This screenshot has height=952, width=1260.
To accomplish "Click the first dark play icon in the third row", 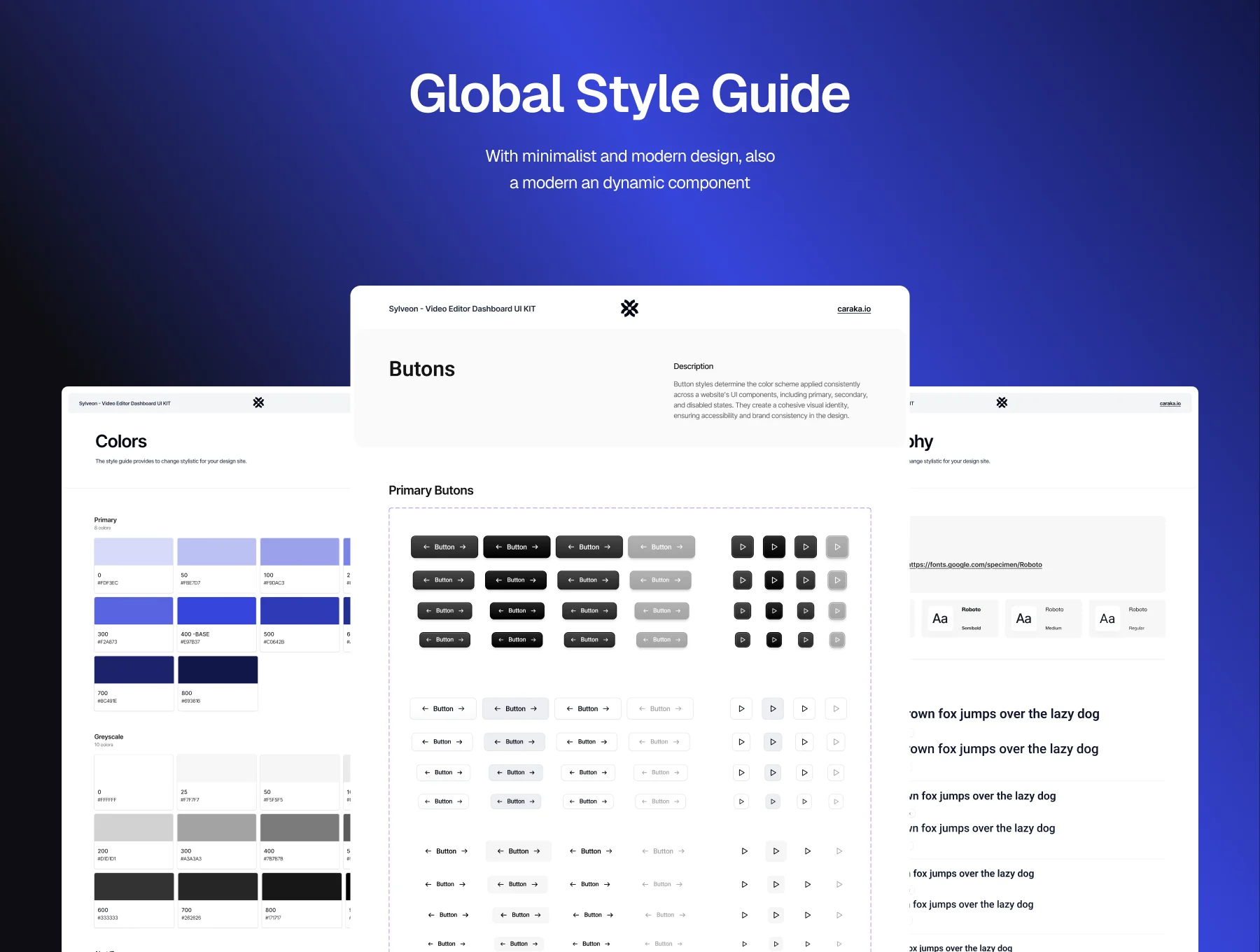I will (x=743, y=611).
